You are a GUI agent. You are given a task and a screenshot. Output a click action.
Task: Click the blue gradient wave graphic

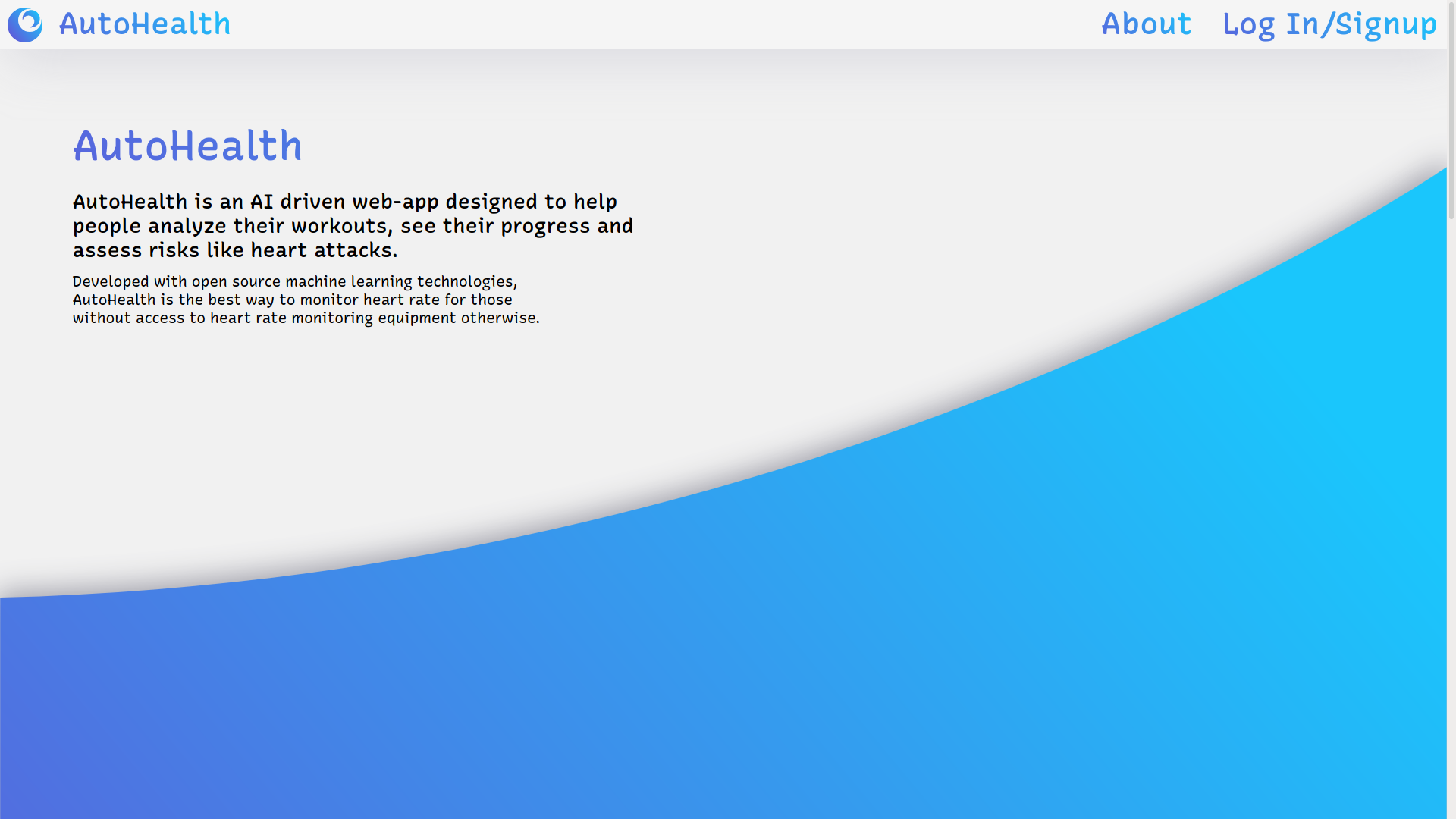(834, 645)
